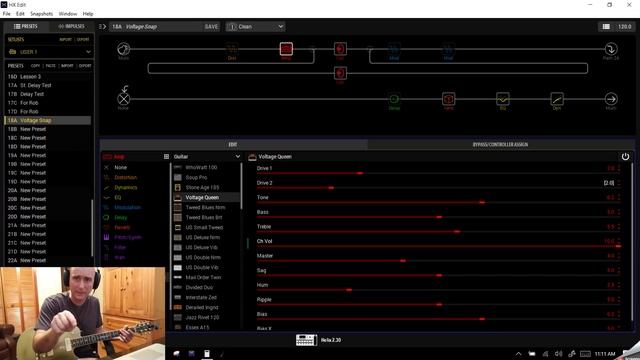The image size is (640, 360).
Task: Select the yellow EQ block
Action: [x=502, y=99]
